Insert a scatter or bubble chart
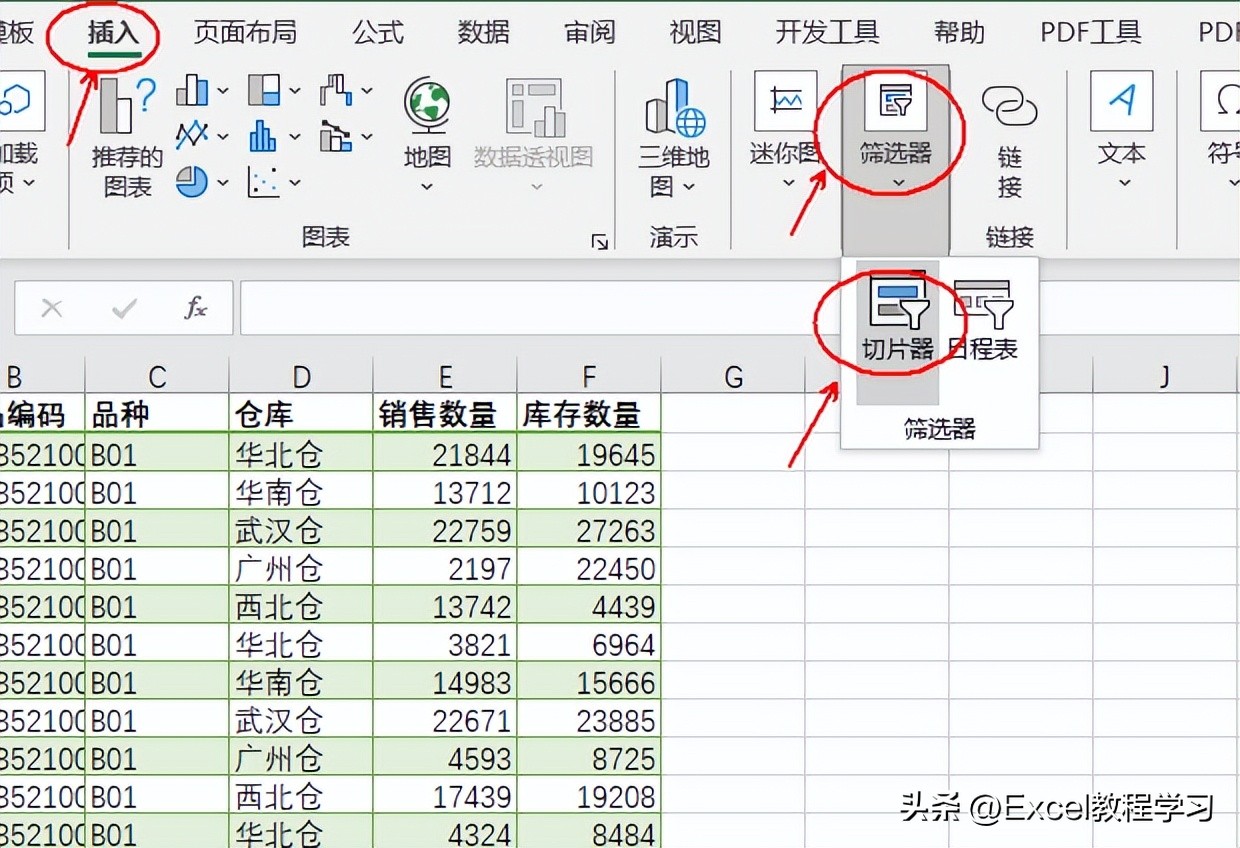Screen dimensions: 1240x848 coord(264,181)
